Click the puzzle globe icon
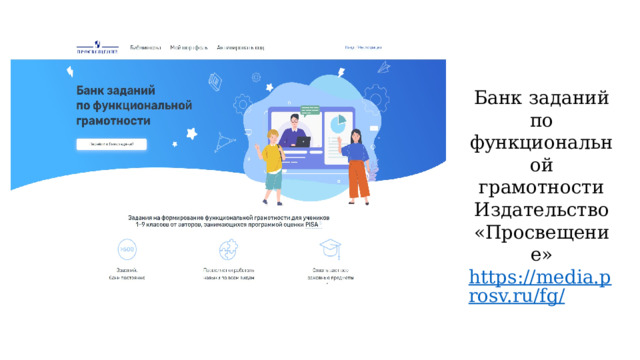Viewport: 640px width, 360px height. (x=228, y=249)
